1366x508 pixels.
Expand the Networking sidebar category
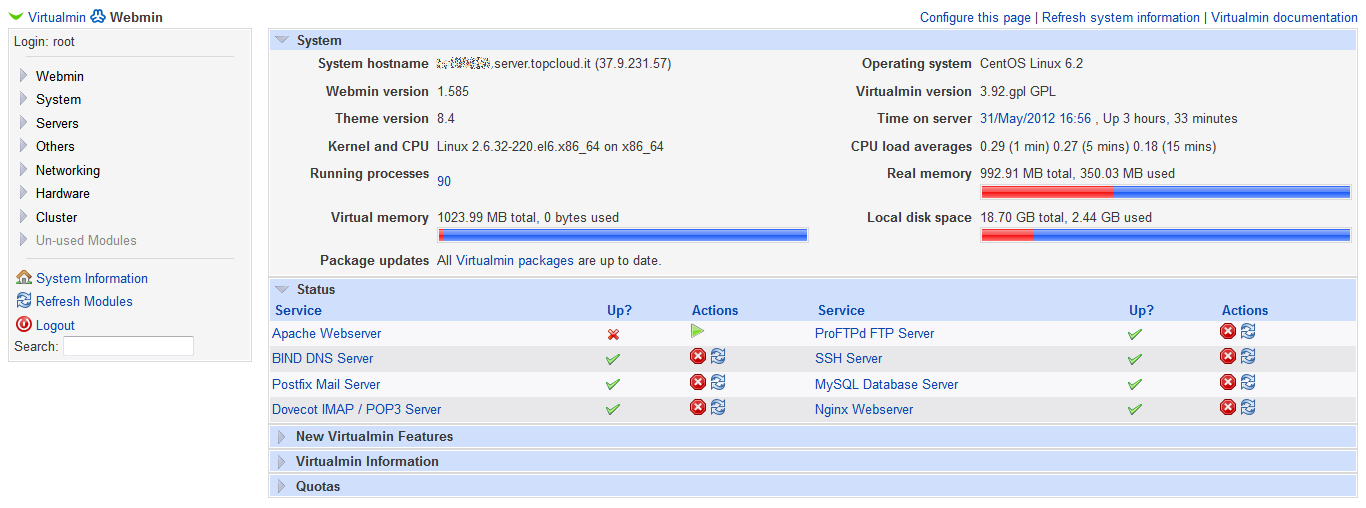coord(24,170)
